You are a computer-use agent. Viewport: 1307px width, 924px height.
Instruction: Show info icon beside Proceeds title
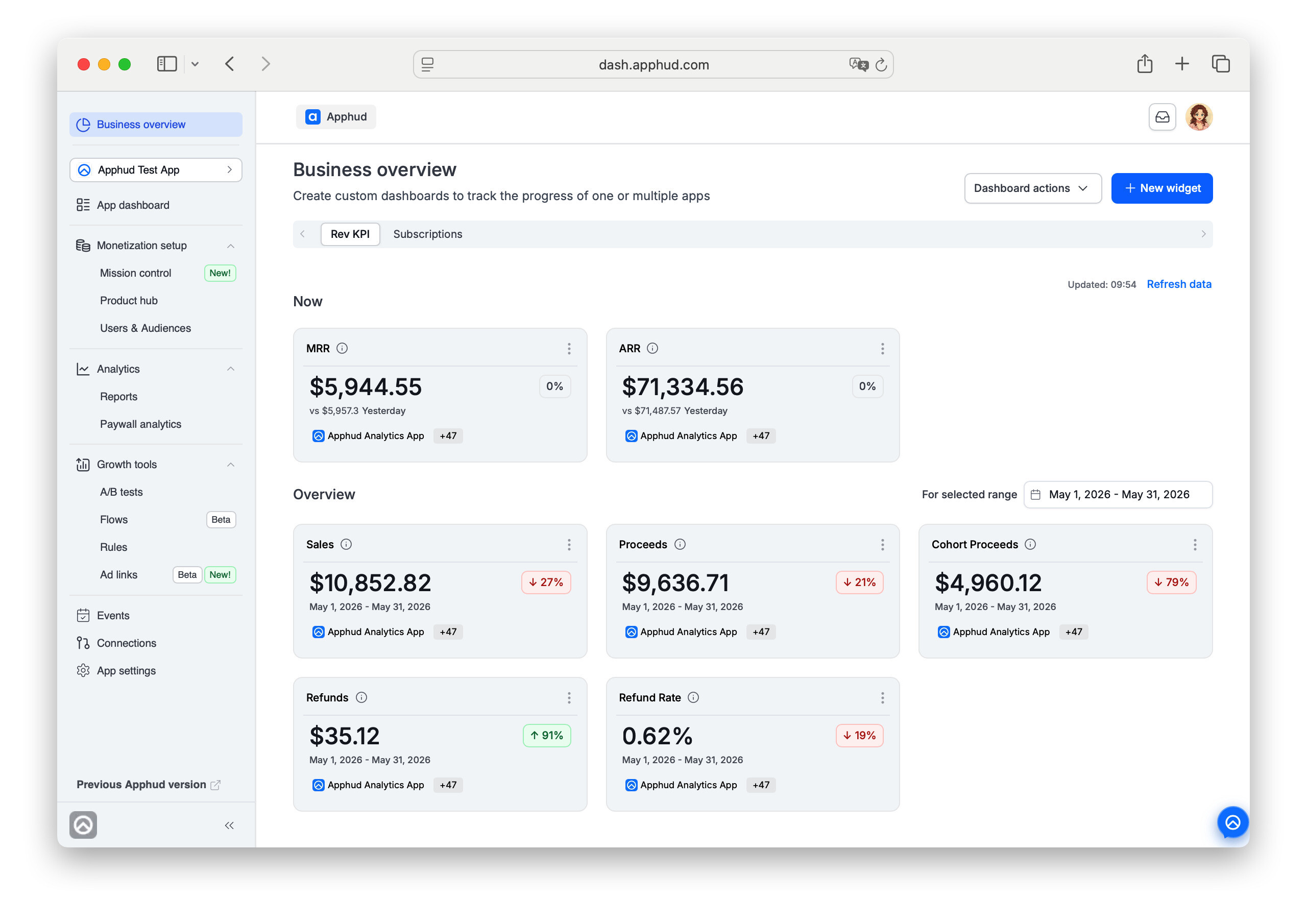[680, 544]
